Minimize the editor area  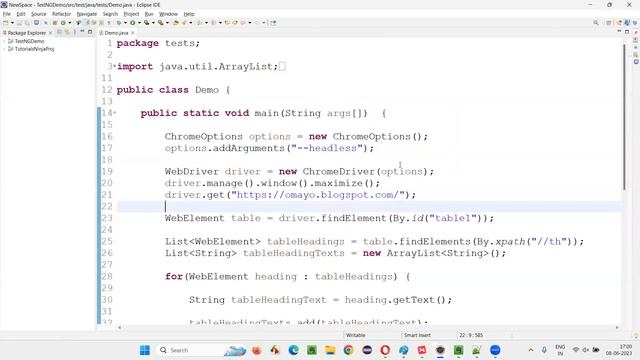[619, 32]
